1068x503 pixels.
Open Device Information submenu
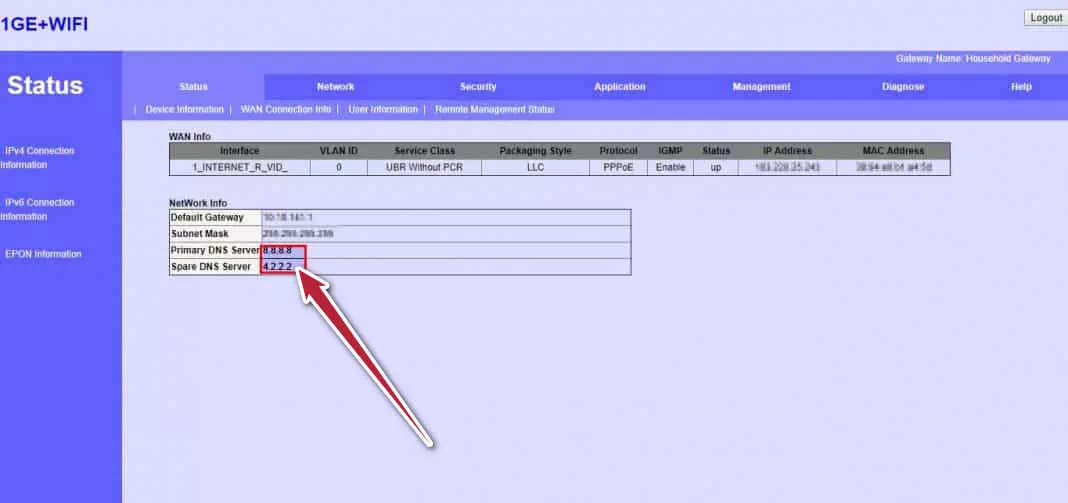[x=185, y=109]
